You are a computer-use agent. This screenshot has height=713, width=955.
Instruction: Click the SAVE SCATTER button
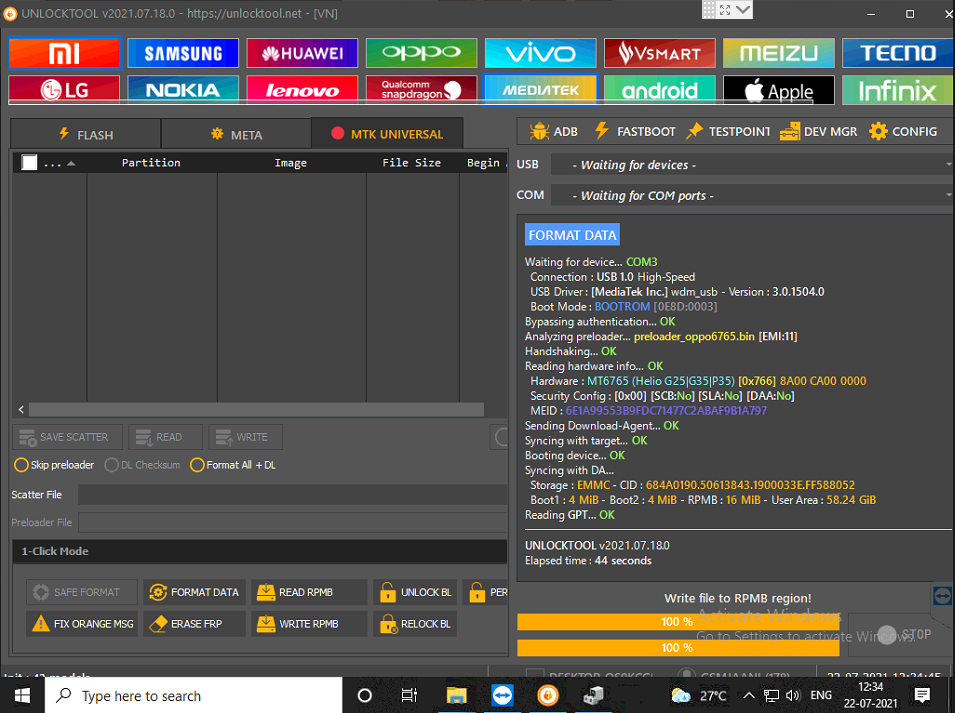[68, 437]
